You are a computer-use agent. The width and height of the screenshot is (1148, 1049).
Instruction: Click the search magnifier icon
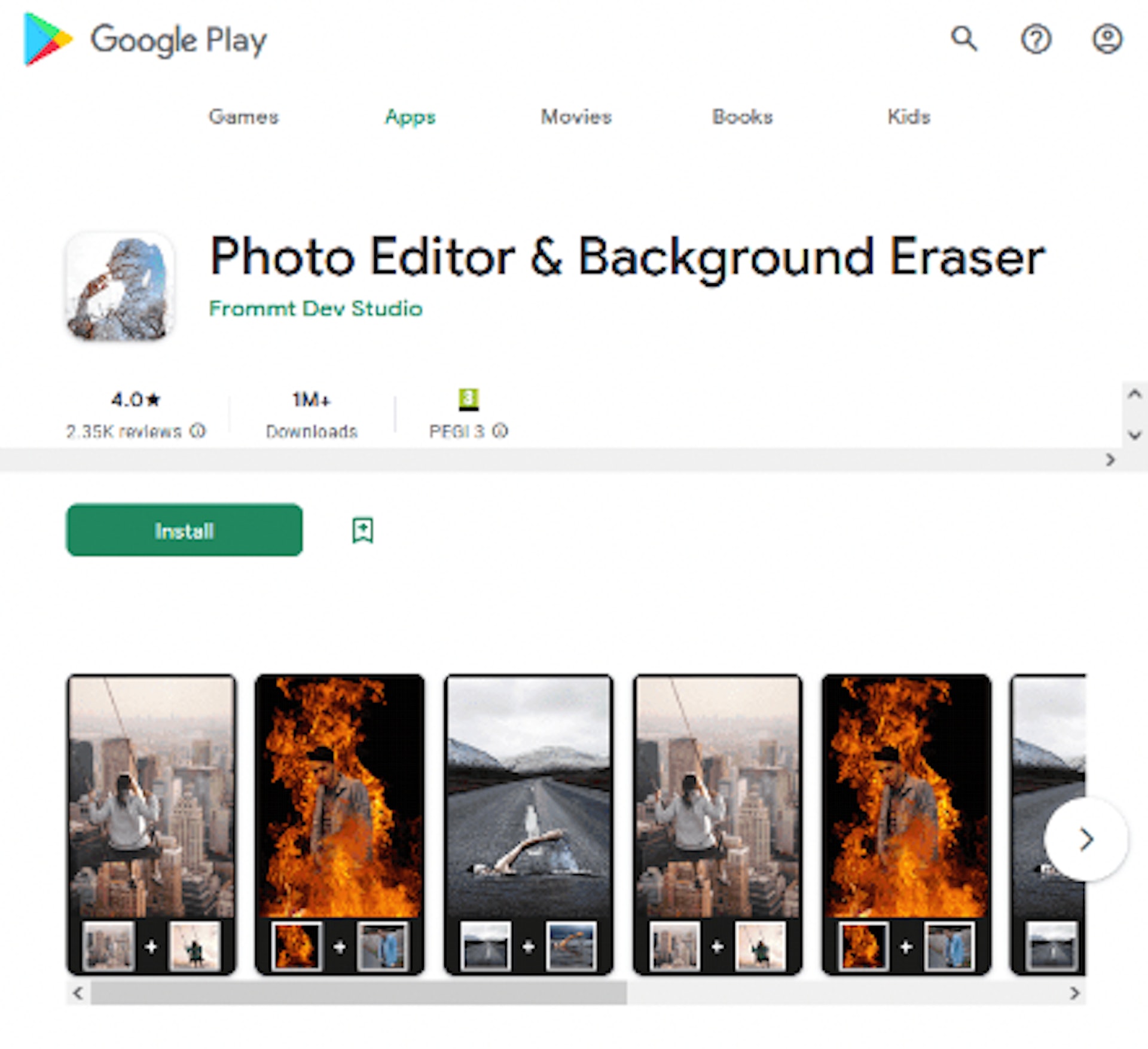click(x=964, y=39)
